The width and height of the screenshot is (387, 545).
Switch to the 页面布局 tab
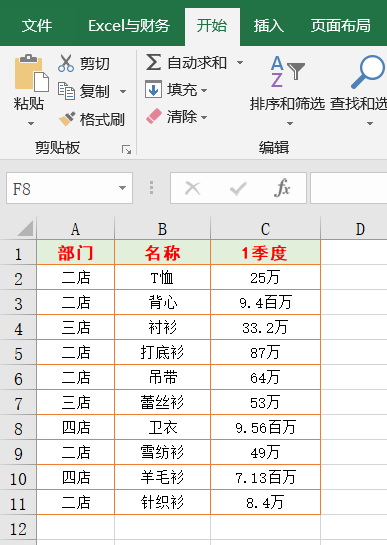click(340, 26)
